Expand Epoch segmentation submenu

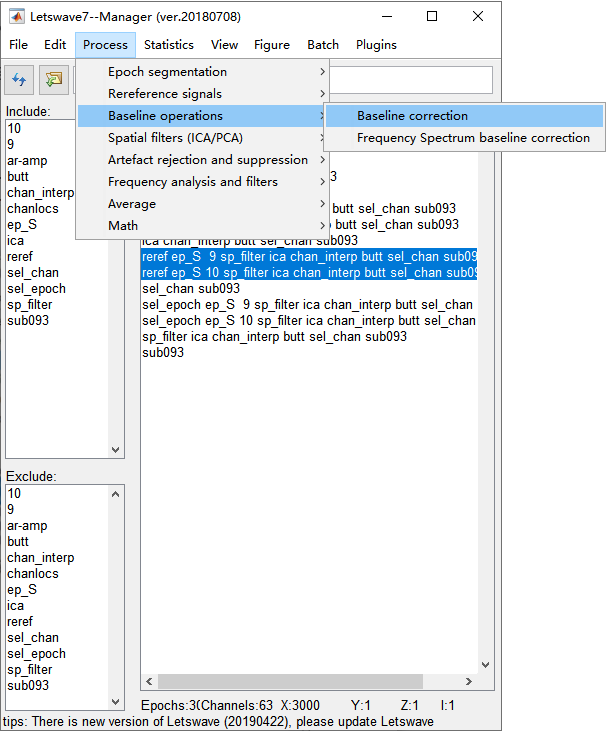[x=203, y=72]
